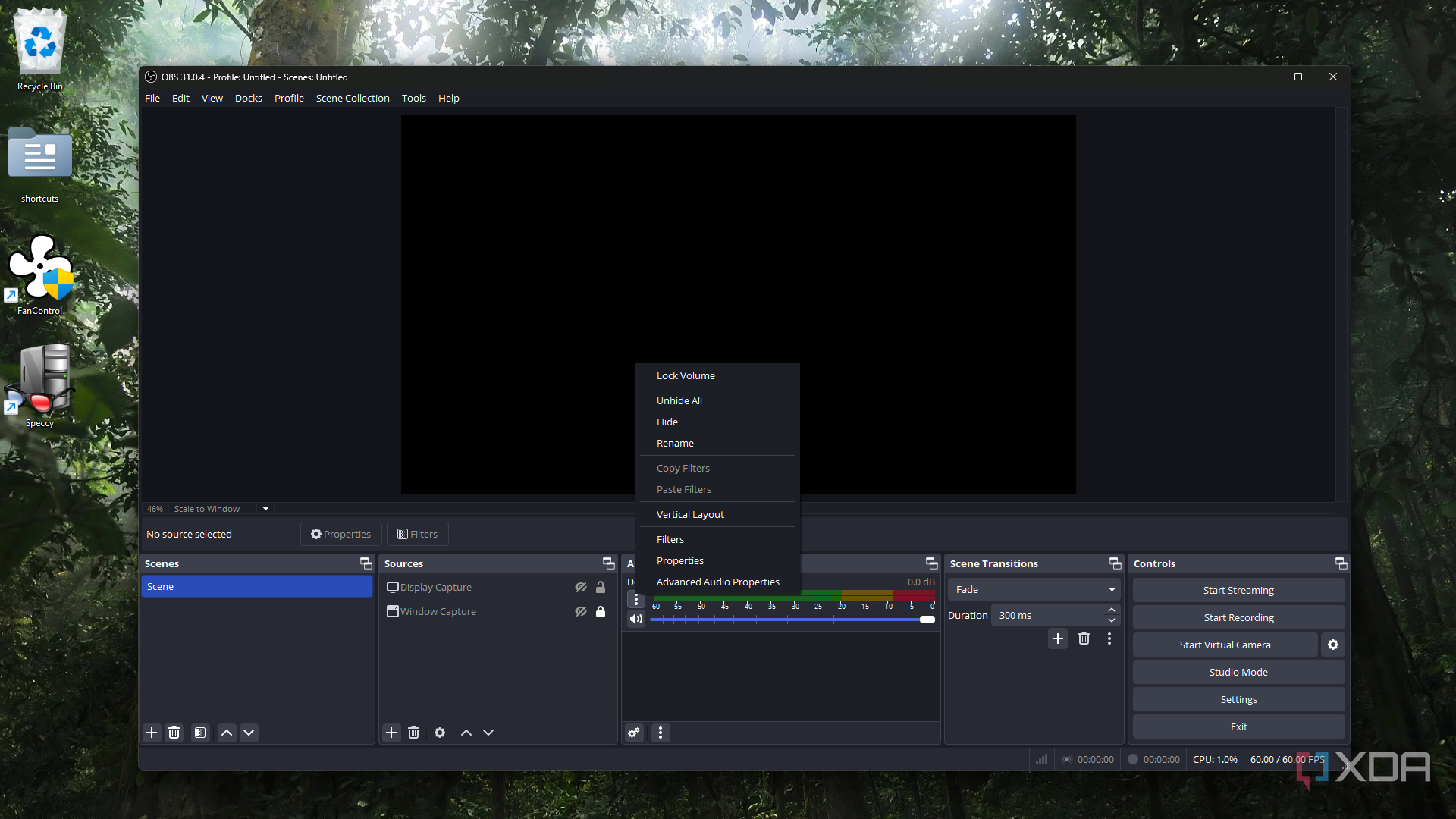This screenshot has width=1456, height=819.
Task: Add a new scene with plus icon
Action: click(x=152, y=733)
